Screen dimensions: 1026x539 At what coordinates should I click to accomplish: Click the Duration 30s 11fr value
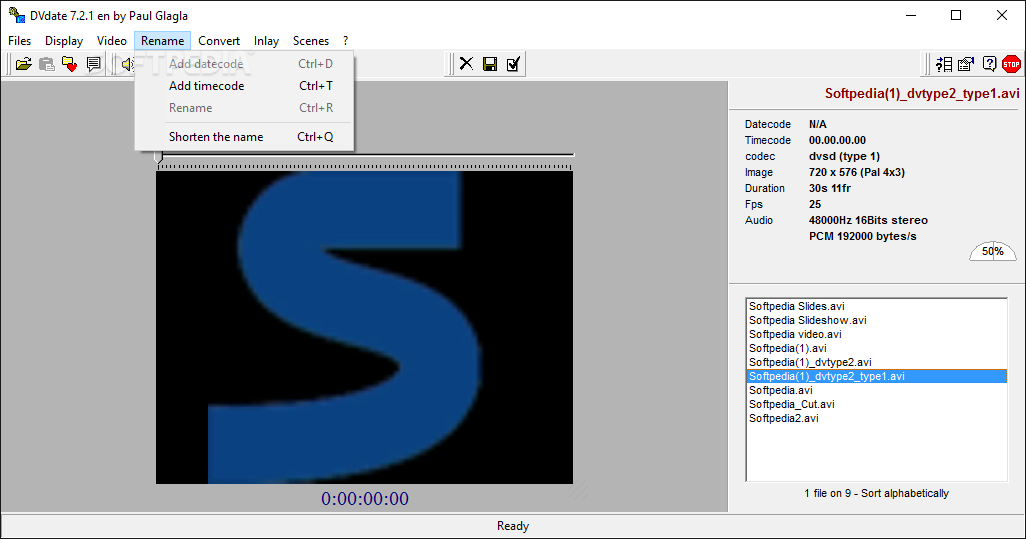830,188
